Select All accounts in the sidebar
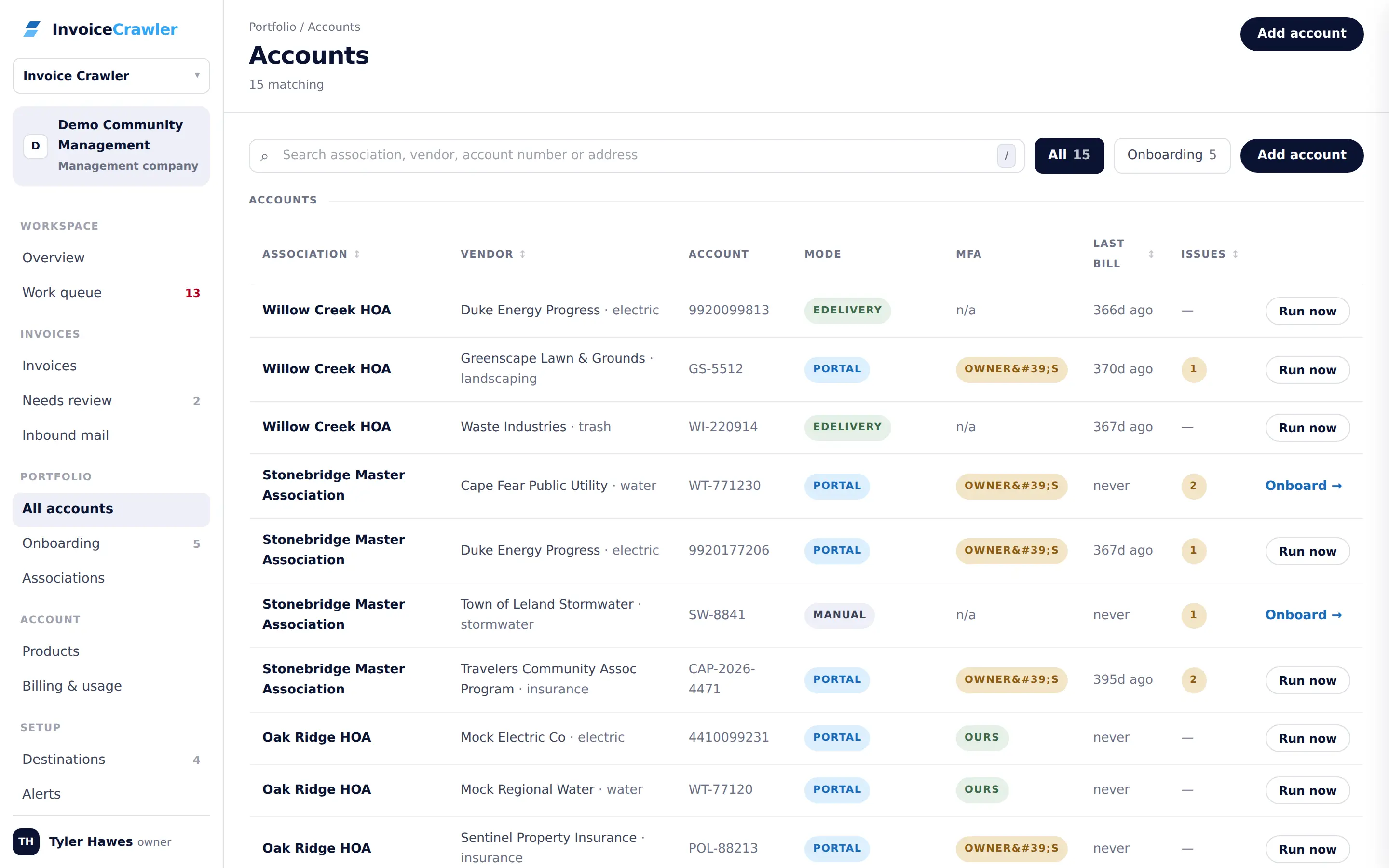 click(111, 509)
